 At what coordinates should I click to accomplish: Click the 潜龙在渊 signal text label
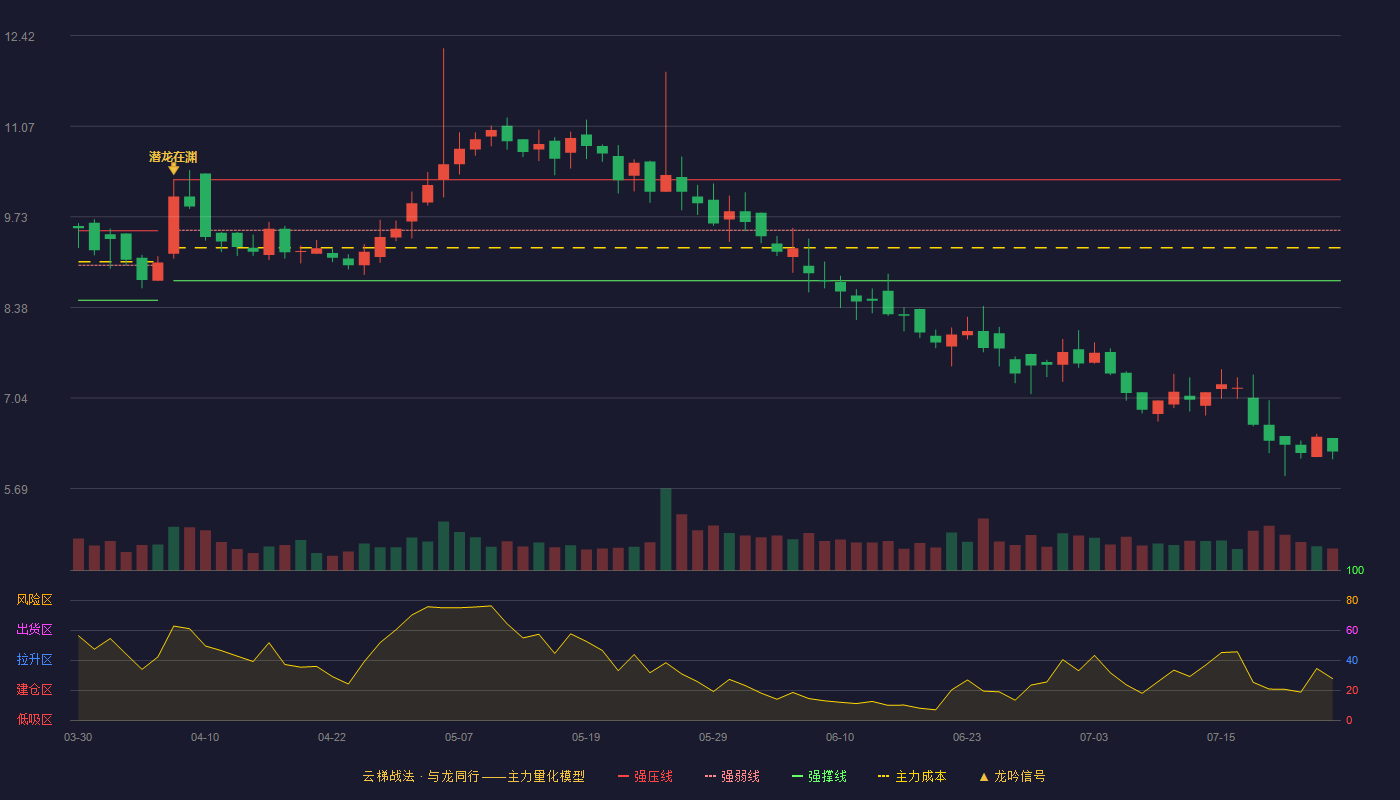click(x=173, y=157)
